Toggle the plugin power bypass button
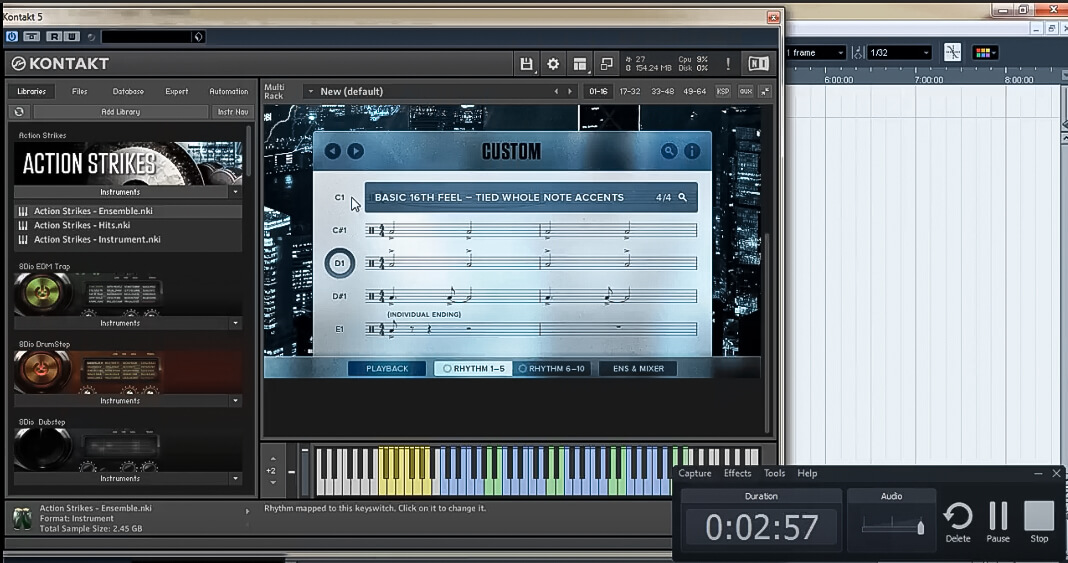Viewport: 1068px width, 563px height. coord(12,36)
